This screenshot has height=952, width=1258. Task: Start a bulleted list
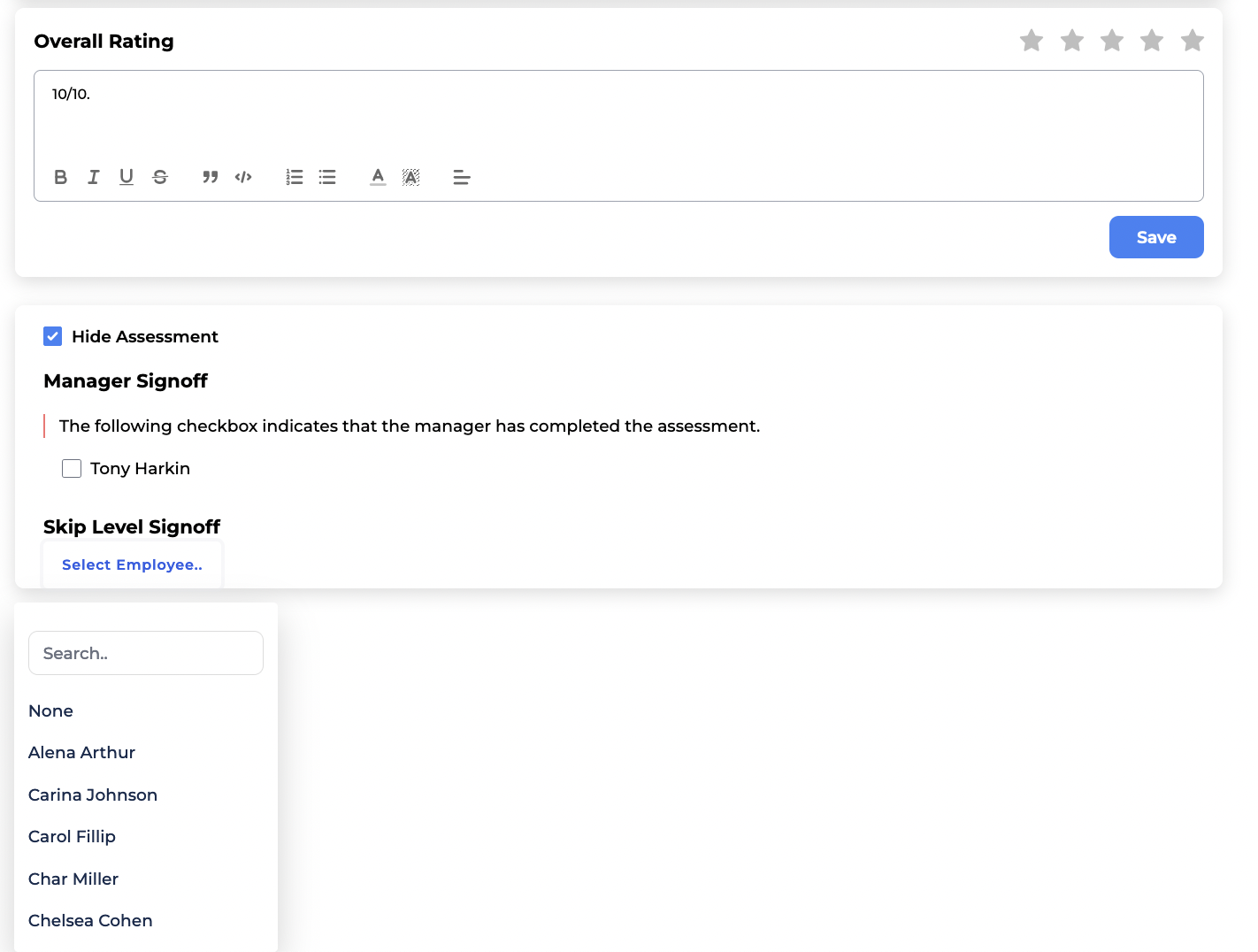pos(327,177)
